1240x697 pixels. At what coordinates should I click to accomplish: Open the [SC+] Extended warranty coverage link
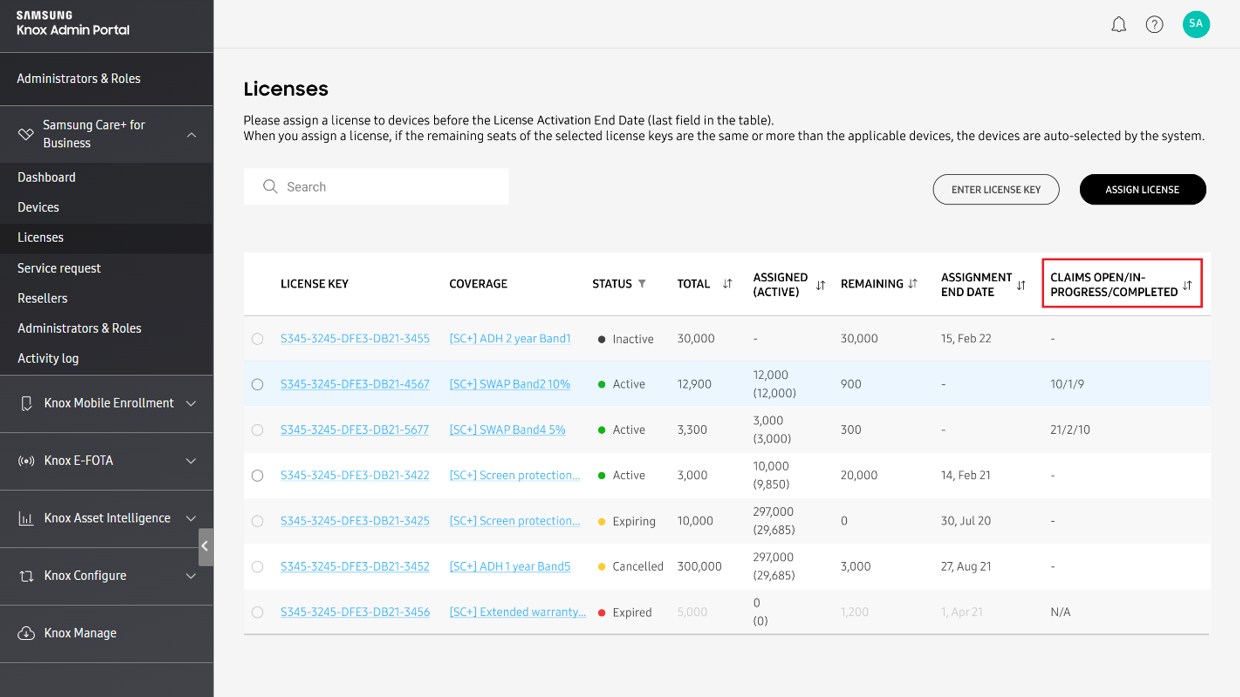click(x=518, y=612)
